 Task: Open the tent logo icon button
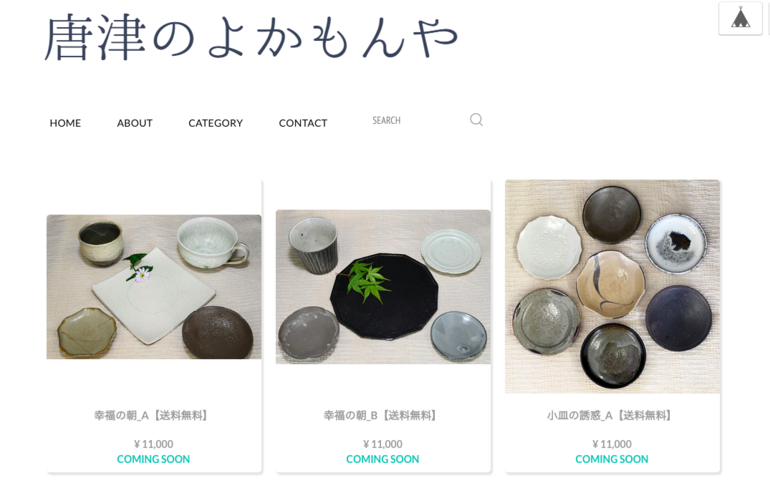[x=740, y=18]
